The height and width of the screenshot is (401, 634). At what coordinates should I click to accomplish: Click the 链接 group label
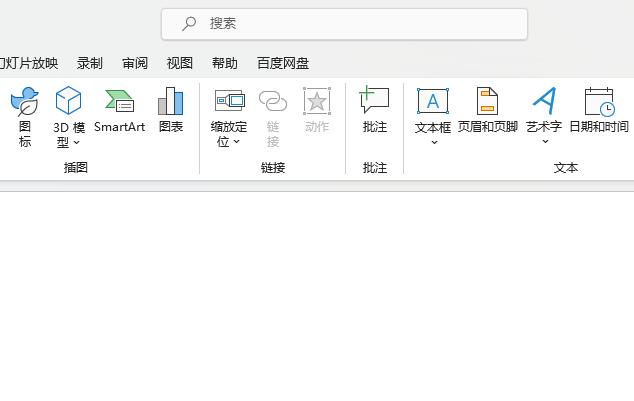point(273,167)
